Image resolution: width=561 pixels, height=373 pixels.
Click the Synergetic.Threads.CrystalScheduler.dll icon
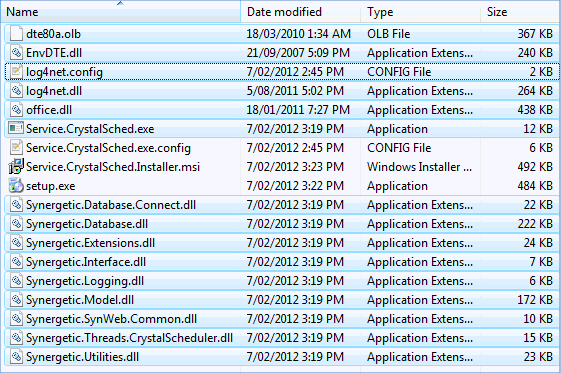coord(16,338)
